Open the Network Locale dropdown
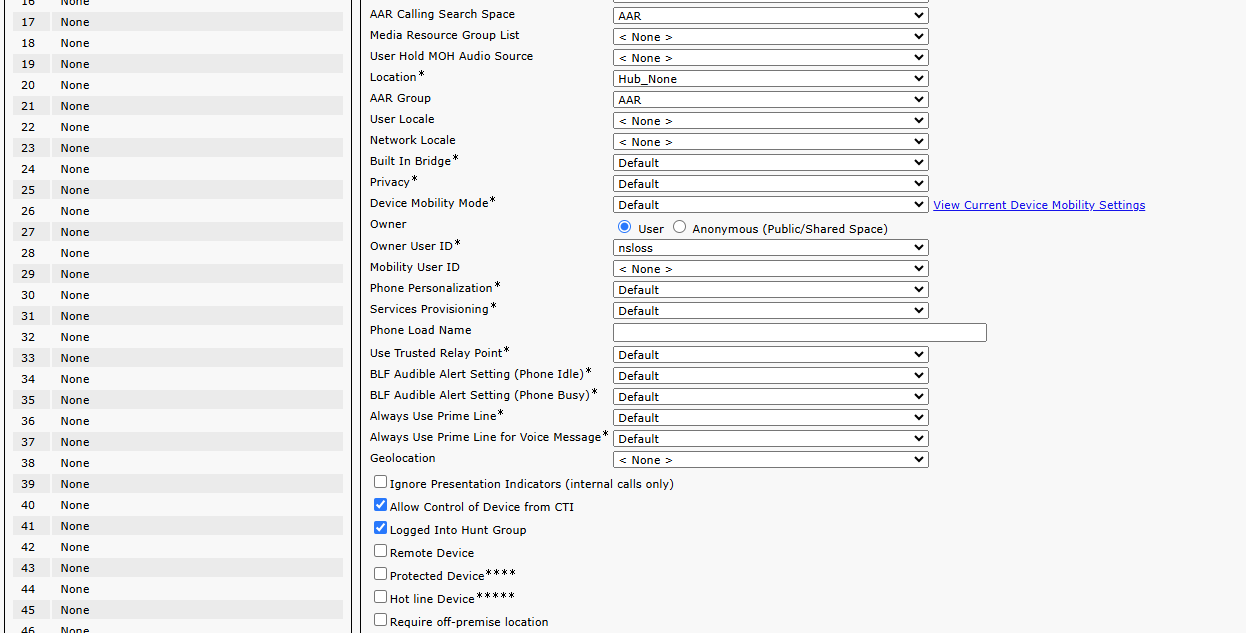Image resolution: width=1246 pixels, height=633 pixels. (x=770, y=141)
